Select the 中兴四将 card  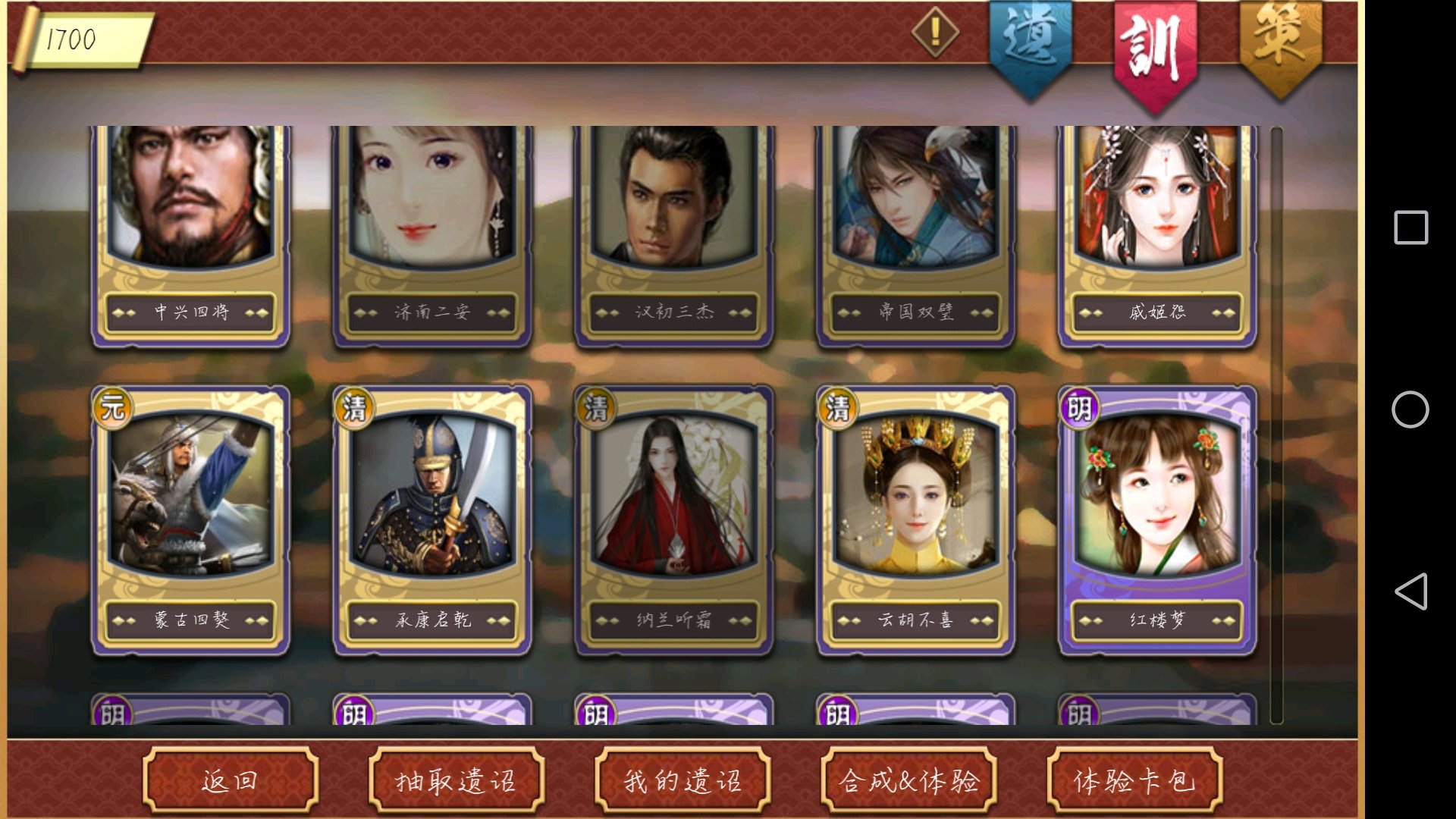[x=190, y=236]
